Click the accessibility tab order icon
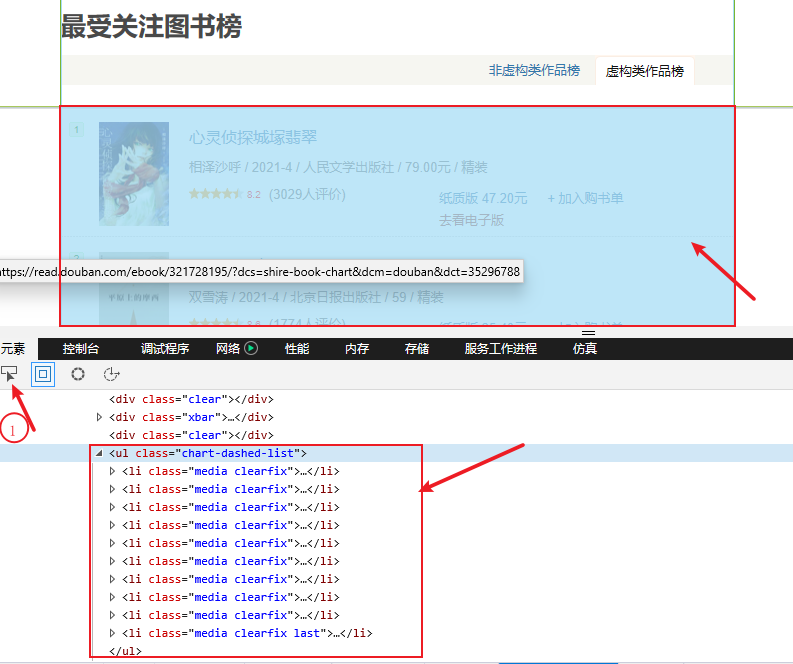 coord(111,374)
